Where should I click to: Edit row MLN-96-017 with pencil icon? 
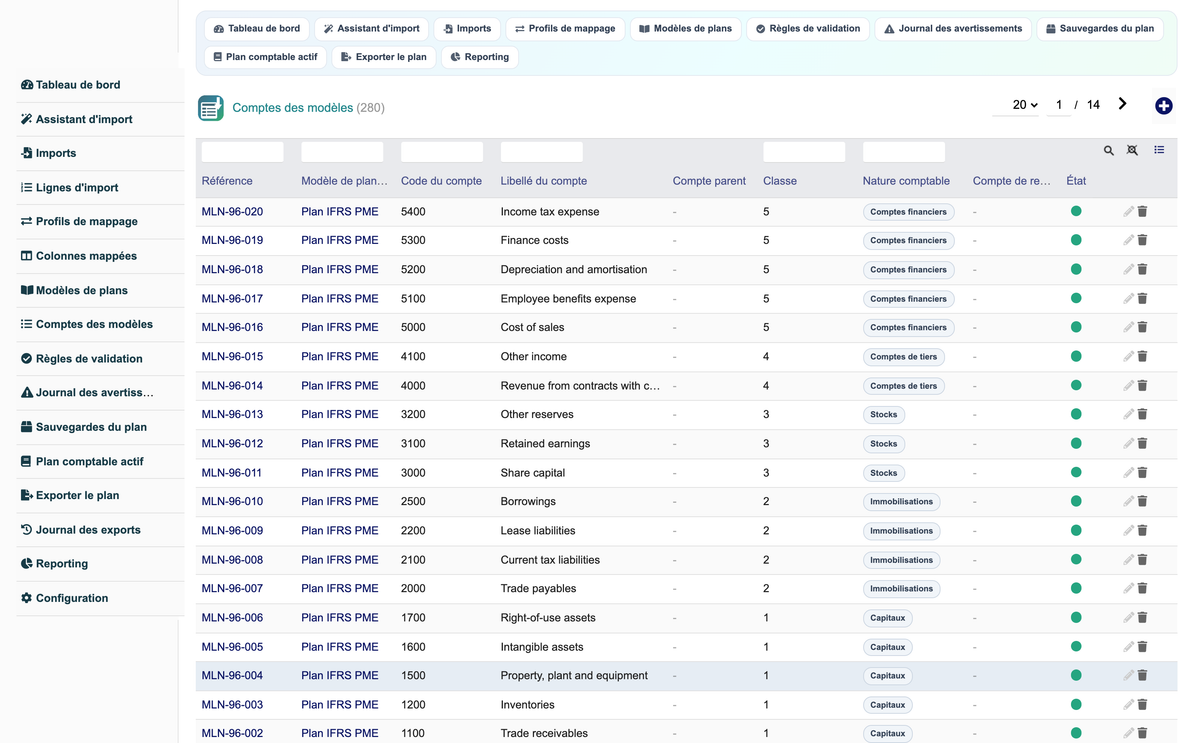click(1128, 299)
